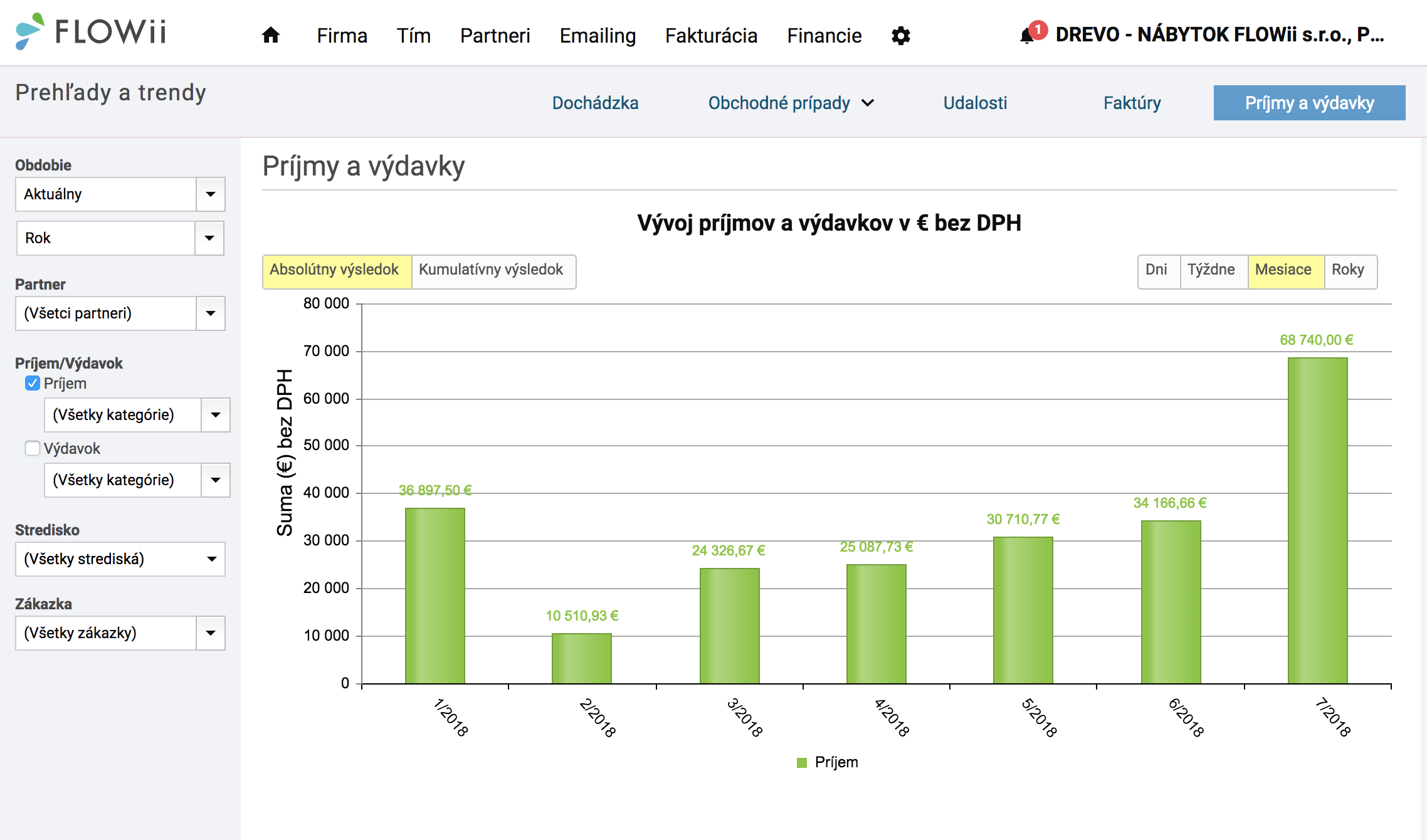Switch chart grouping to Roky
This screenshot has width=1427, height=840.
tap(1351, 271)
